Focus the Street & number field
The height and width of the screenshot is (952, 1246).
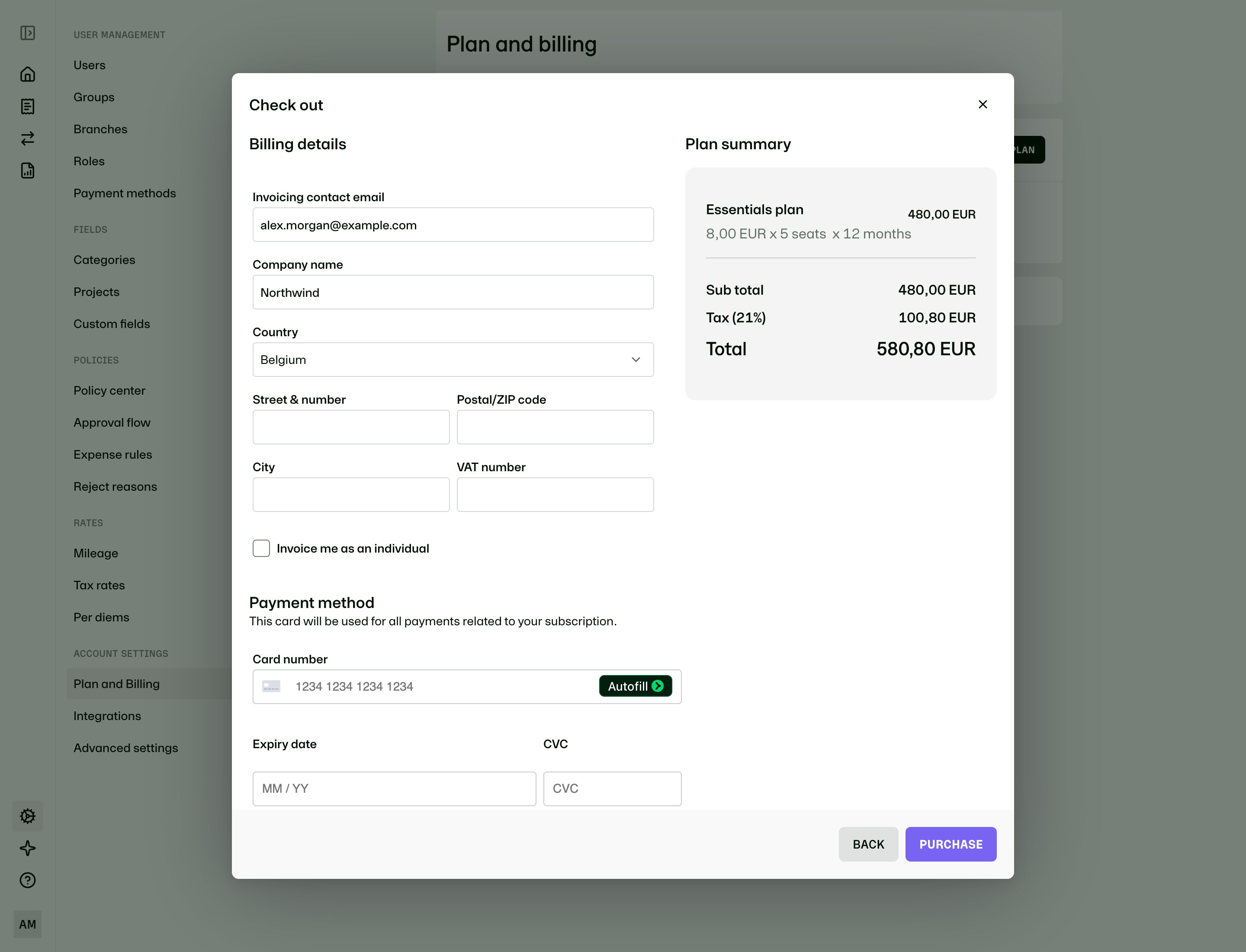pos(351,427)
